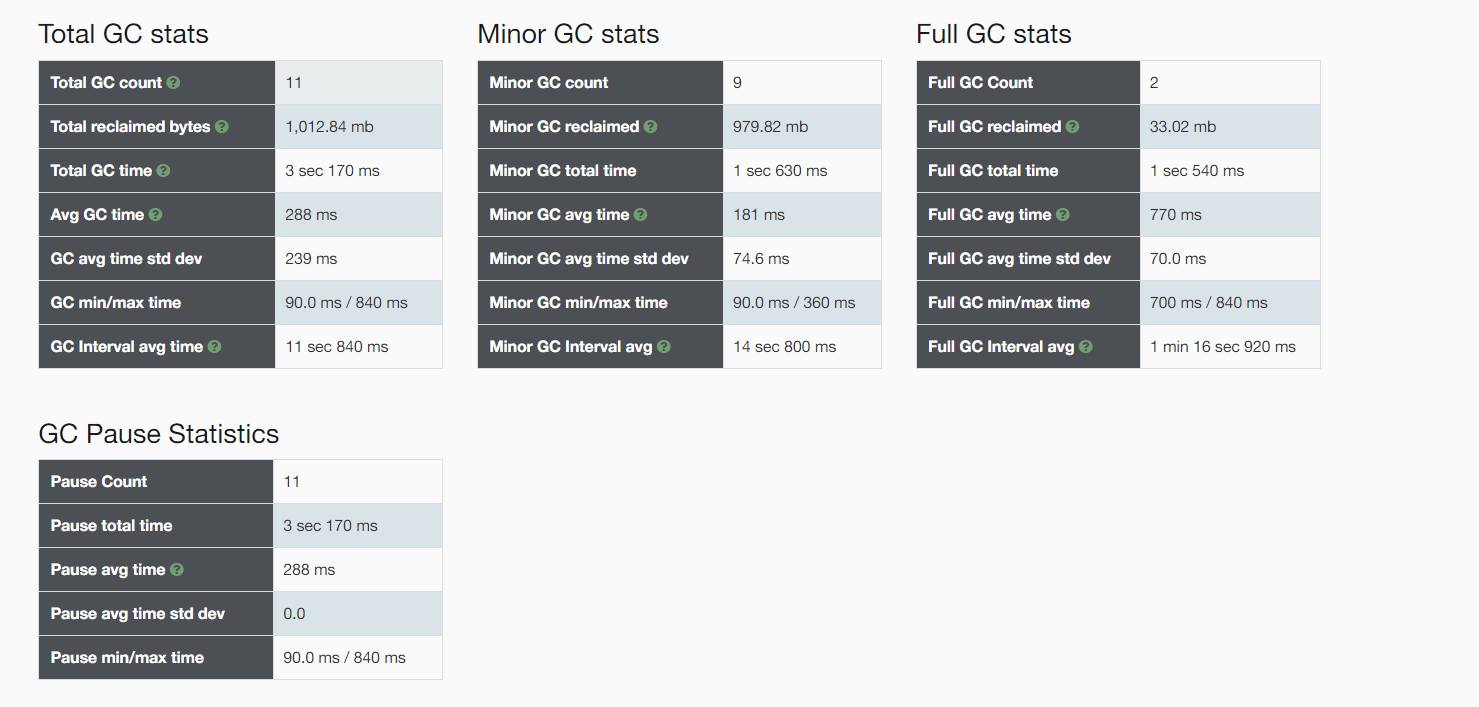Click the GC Pause Statistics heading

(x=159, y=433)
